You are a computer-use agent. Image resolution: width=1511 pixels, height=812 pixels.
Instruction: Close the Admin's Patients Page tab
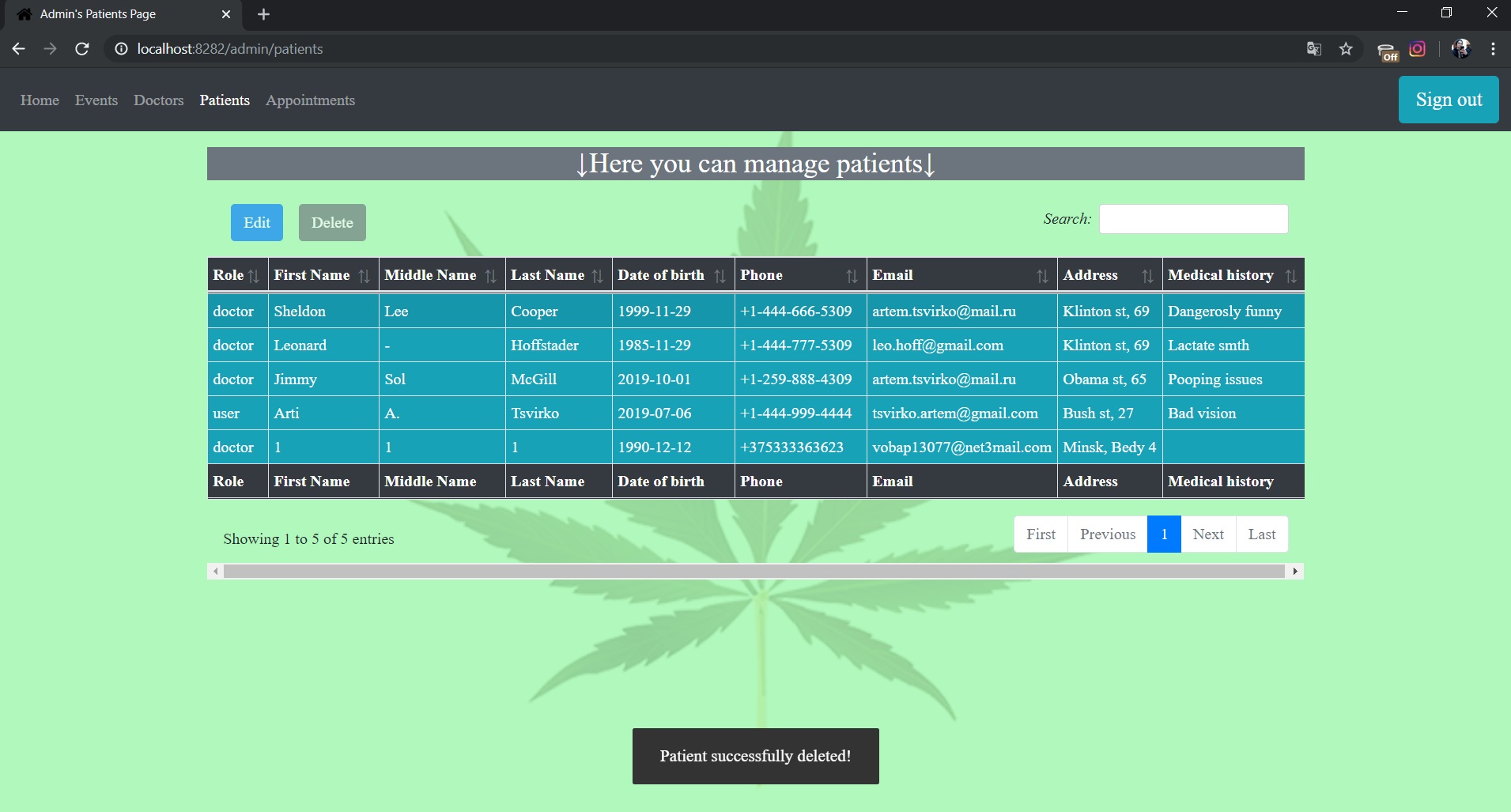tap(226, 14)
